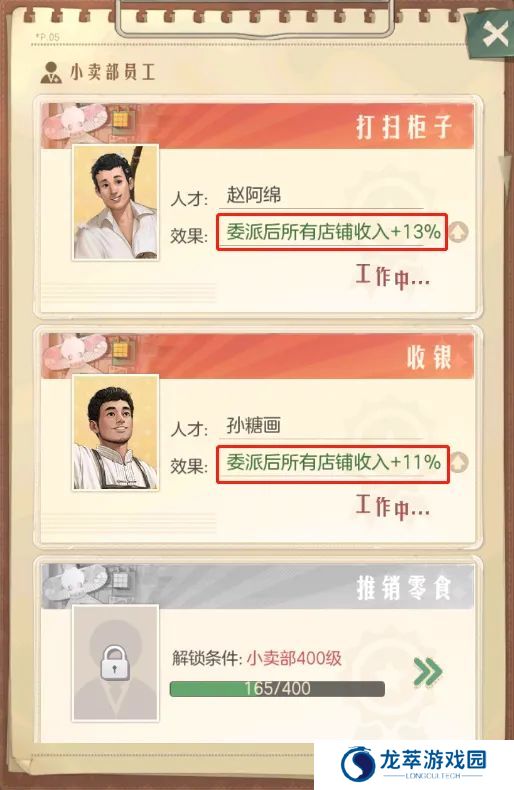Click the 165/400 level progress bar
Screen dimensions: 514x790
click(277, 689)
